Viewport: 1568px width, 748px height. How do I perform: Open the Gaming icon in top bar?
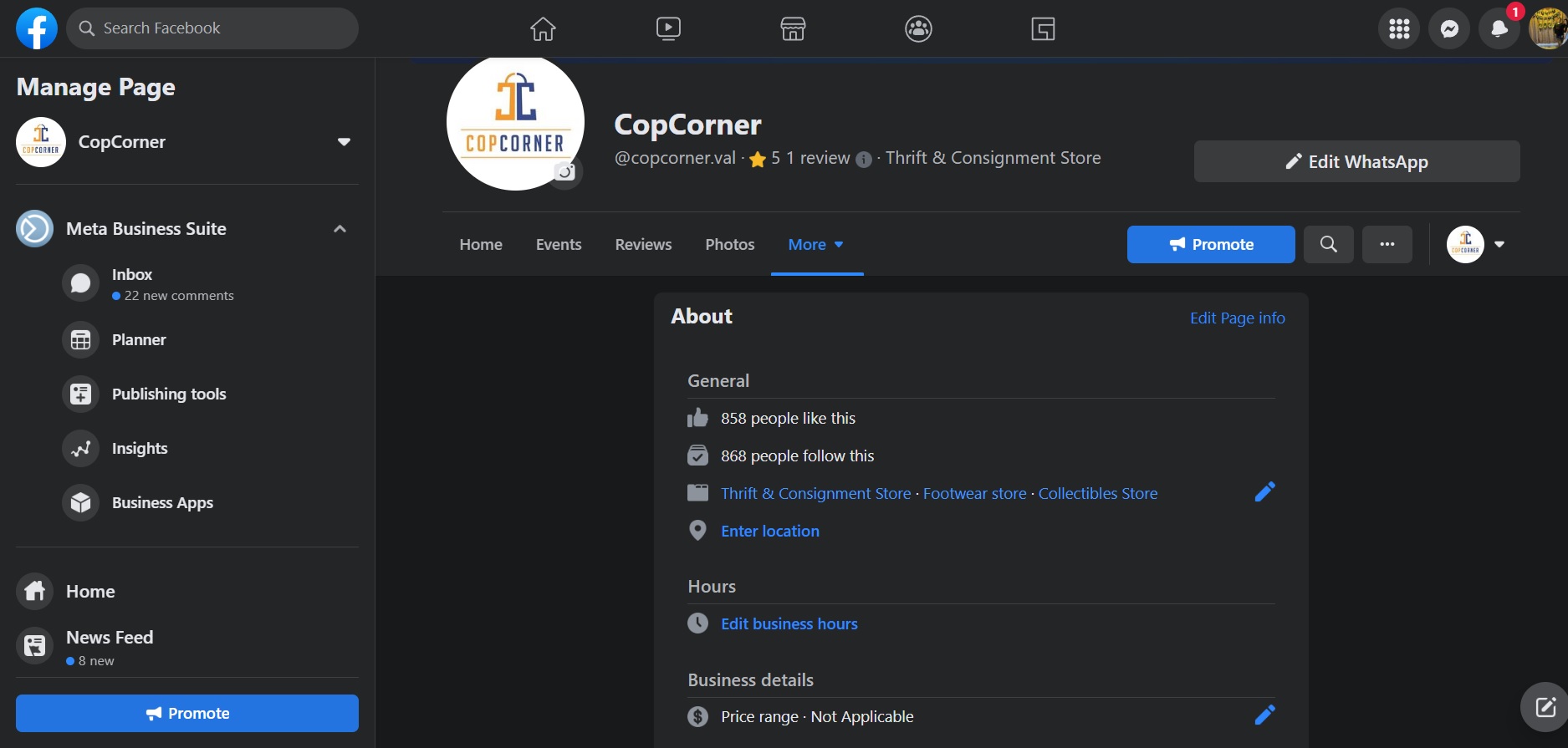[x=1043, y=28]
